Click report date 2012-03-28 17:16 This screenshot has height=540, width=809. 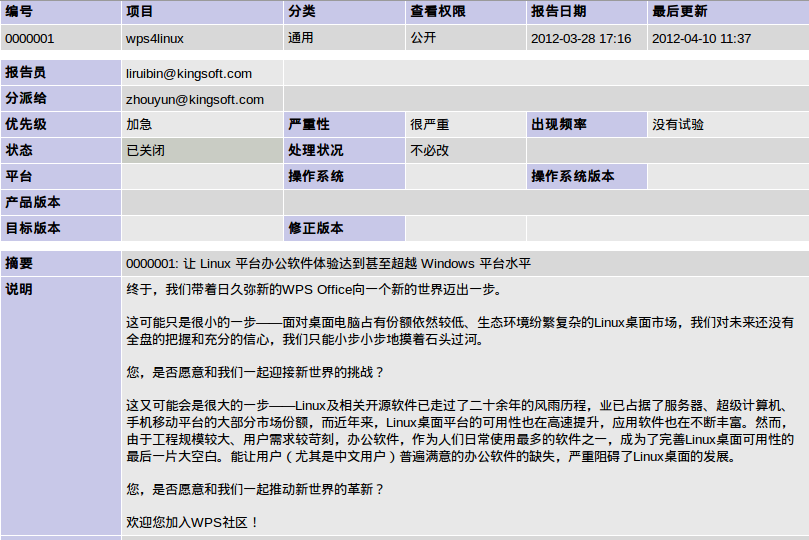pos(581,39)
